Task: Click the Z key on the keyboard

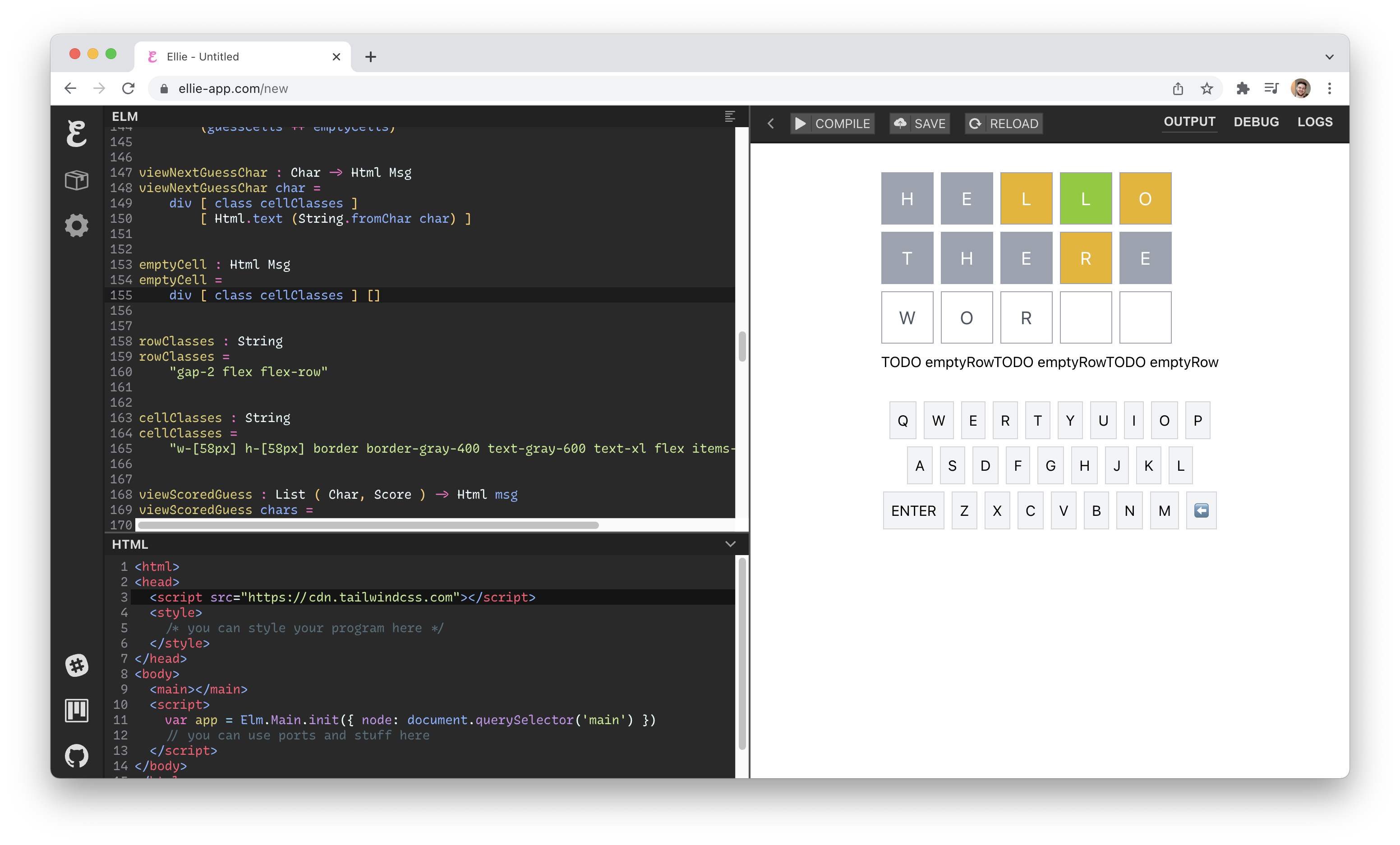Action: pyautogui.click(x=964, y=510)
